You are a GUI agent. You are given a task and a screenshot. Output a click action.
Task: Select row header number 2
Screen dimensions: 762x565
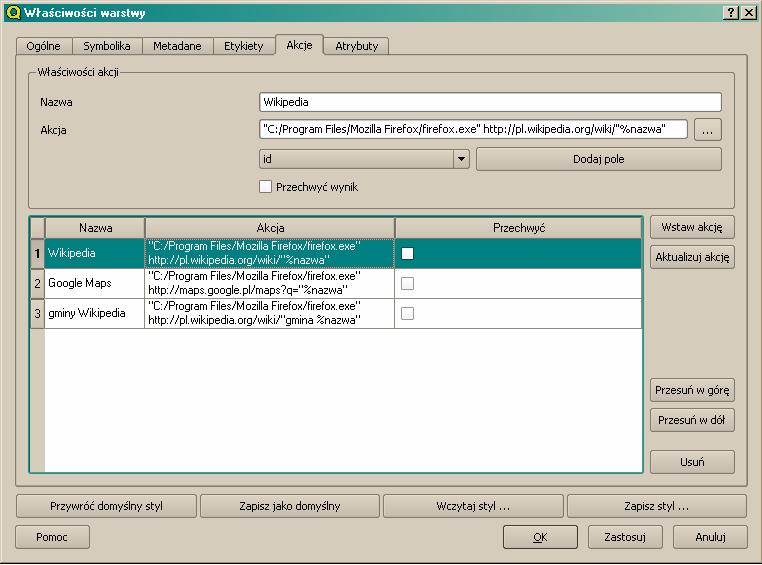(x=37, y=283)
